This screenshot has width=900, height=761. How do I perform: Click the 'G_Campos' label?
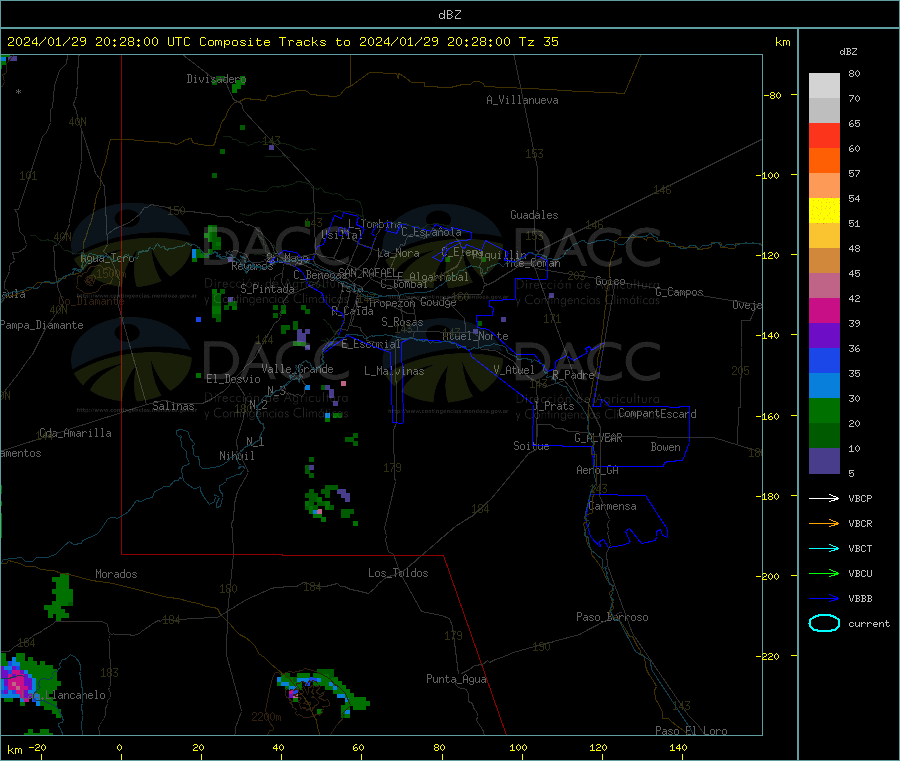[679, 292]
